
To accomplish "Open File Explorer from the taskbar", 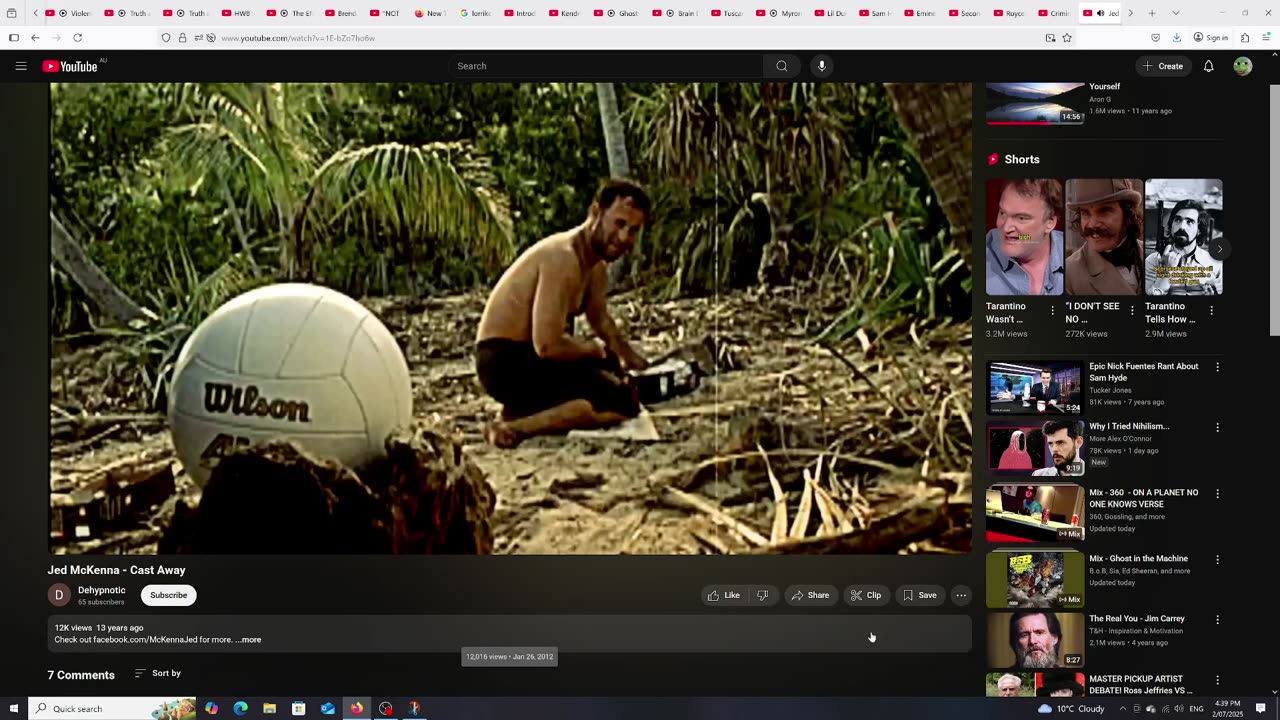I will [269, 708].
